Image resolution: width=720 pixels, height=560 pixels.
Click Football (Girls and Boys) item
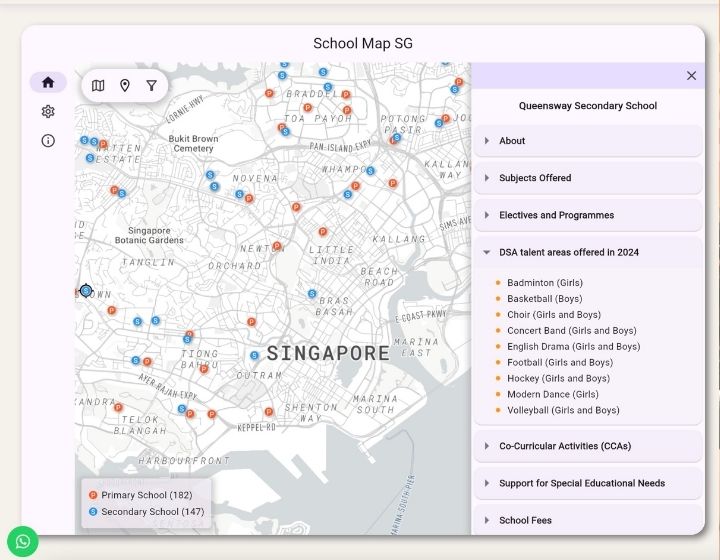pyautogui.click(x=560, y=363)
